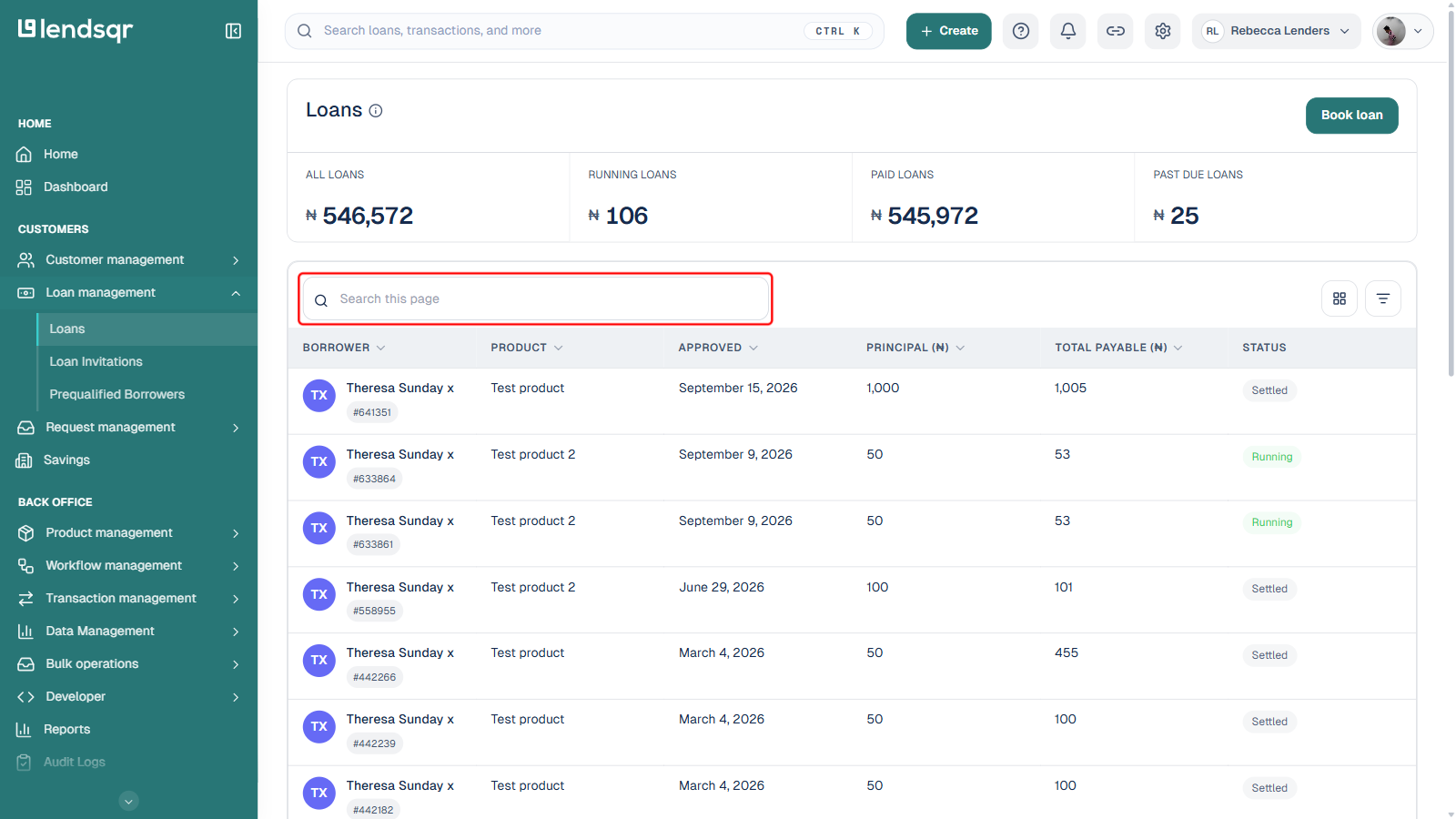Screen dimensions: 1456x819
Task: Click the Book loan button
Action: 1351,116
